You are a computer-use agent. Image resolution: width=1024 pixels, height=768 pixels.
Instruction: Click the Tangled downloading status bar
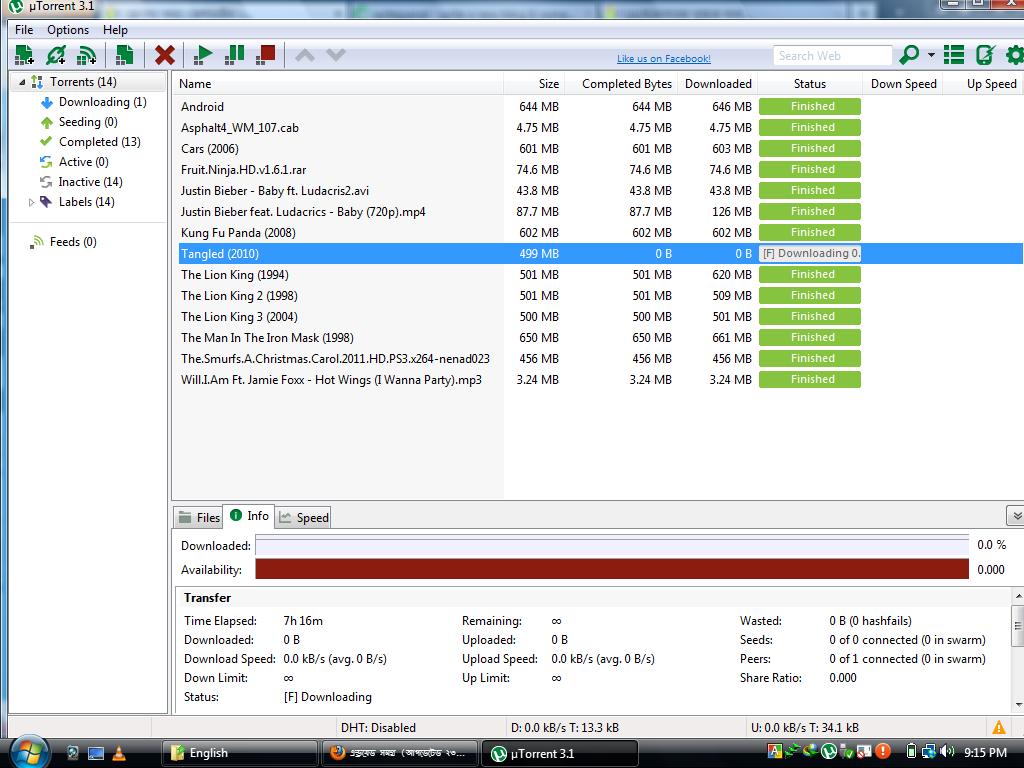(810, 253)
